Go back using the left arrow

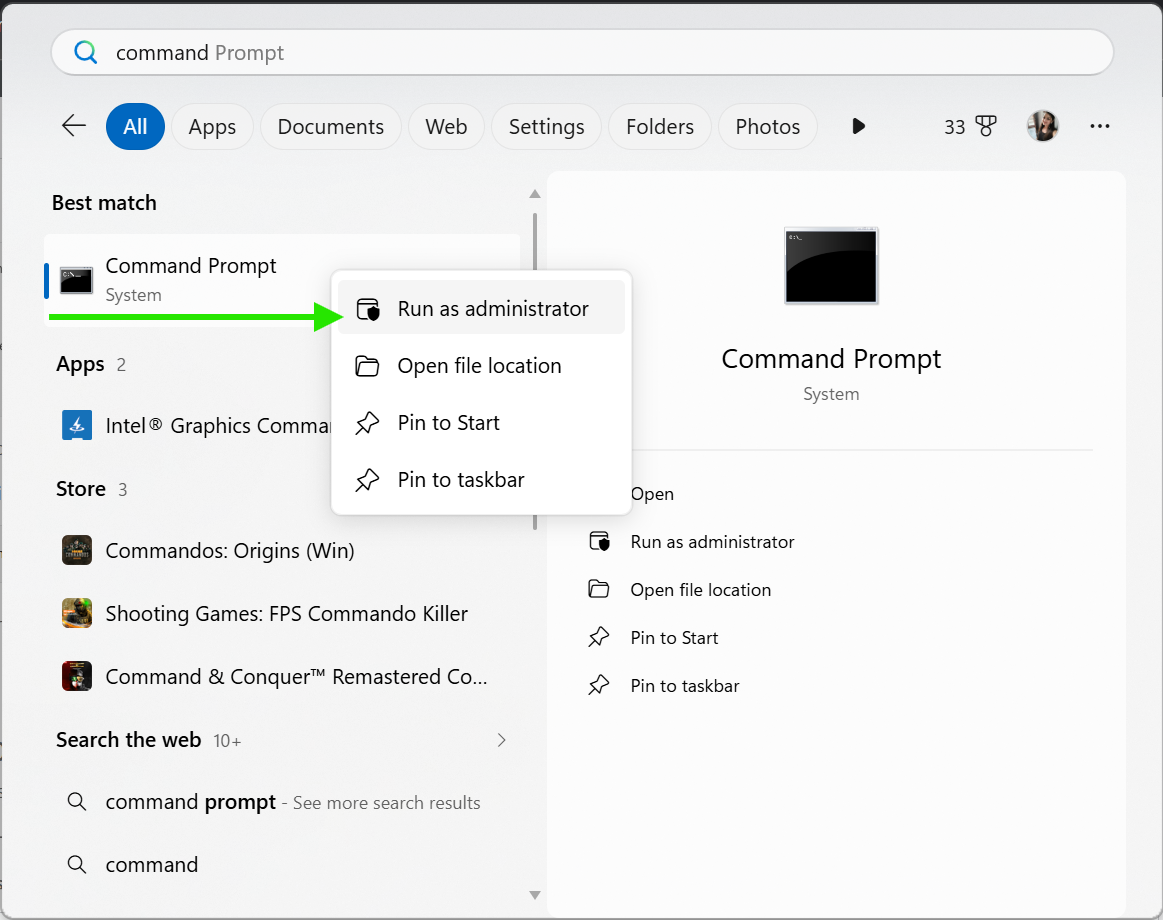coord(73,125)
